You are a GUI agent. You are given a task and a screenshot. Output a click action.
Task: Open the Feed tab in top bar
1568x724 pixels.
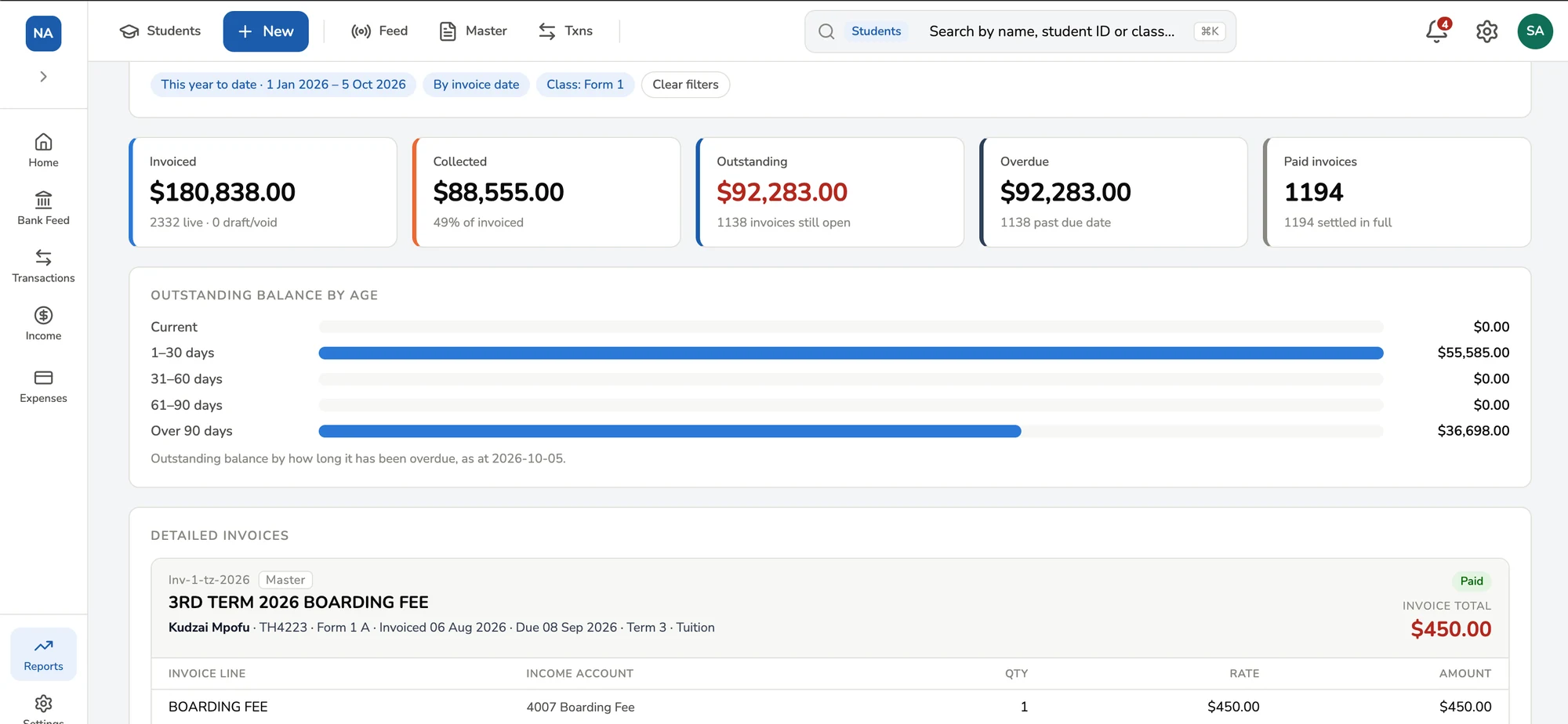[x=379, y=31]
